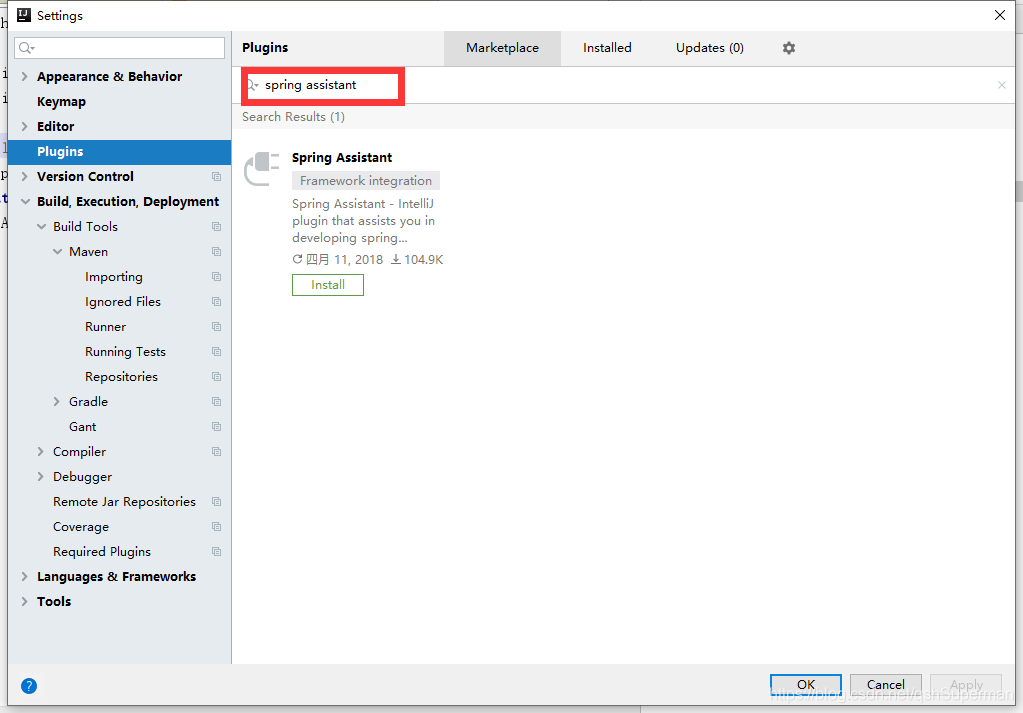Screen dimensions: 1023x713
Task: Click the project-level icon beside Importing
Action: click(x=217, y=277)
